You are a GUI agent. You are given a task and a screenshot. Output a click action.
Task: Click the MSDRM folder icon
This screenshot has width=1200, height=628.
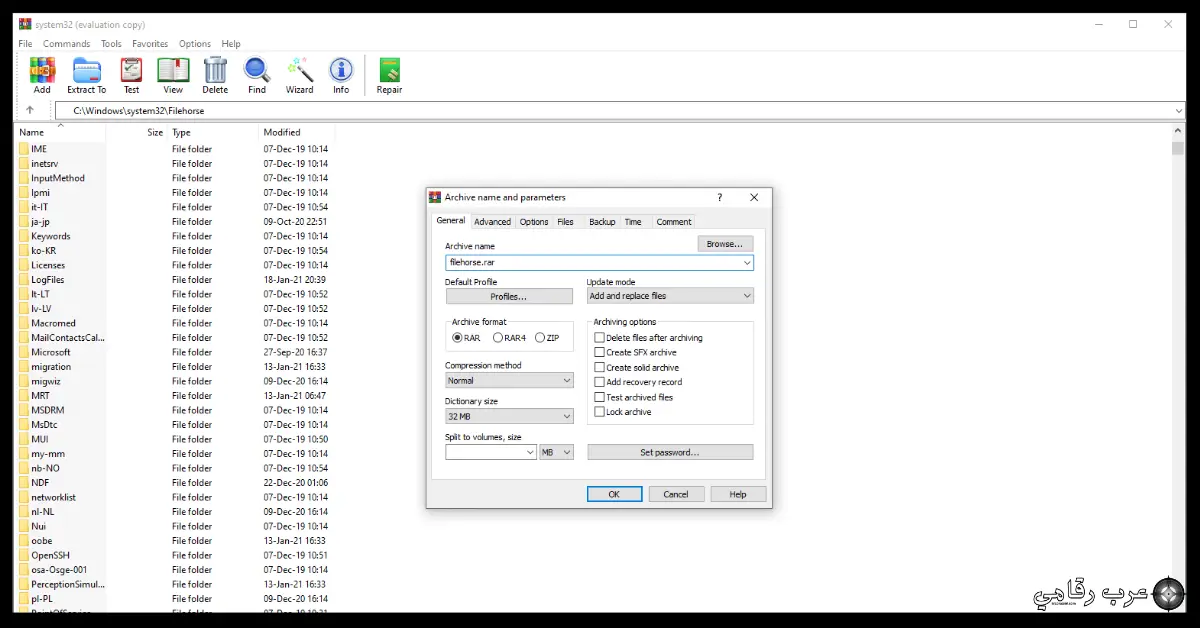click(x=24, y=410)
